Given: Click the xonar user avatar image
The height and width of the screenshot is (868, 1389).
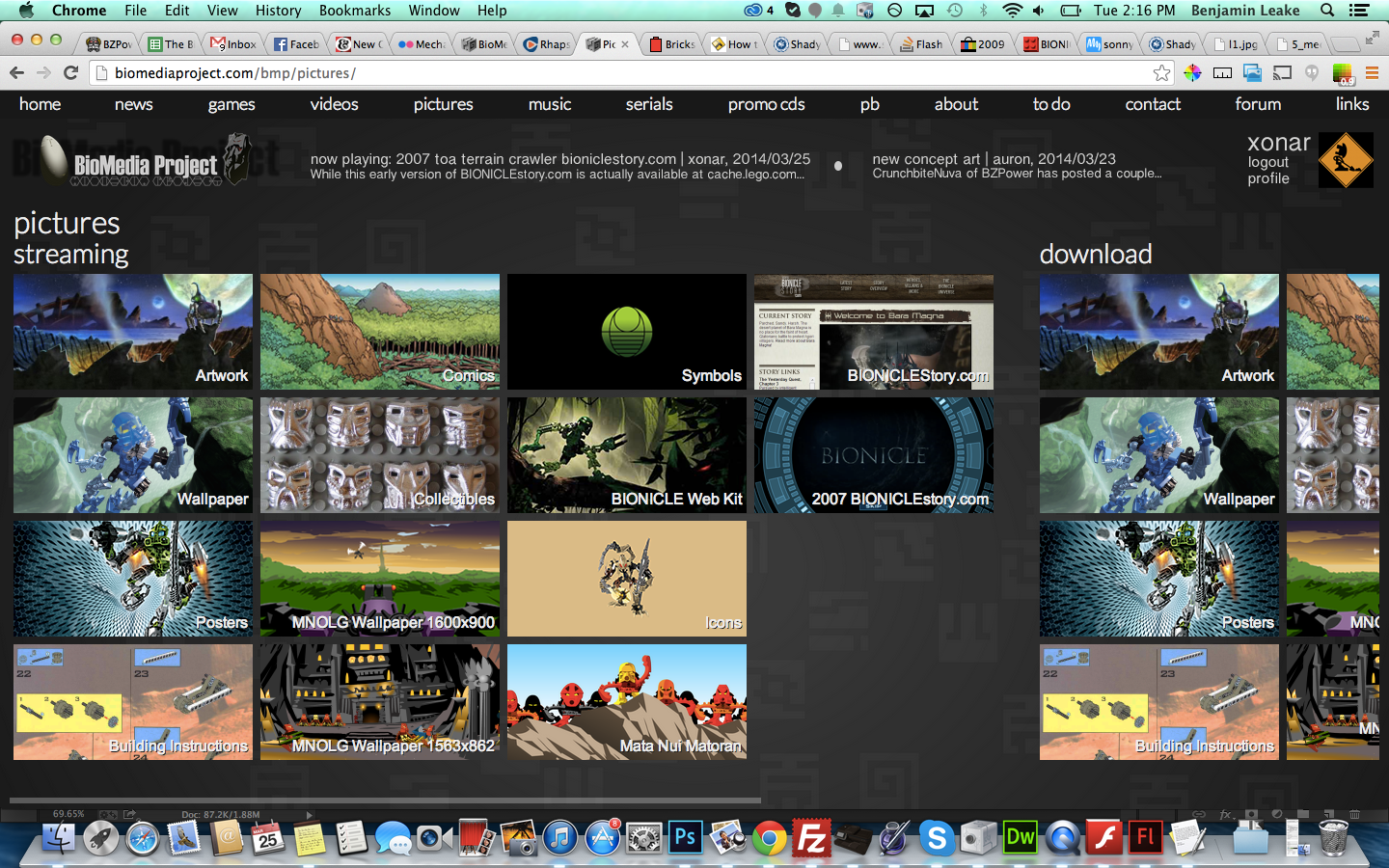Looking at the screenshot, I should [1346, 160].
